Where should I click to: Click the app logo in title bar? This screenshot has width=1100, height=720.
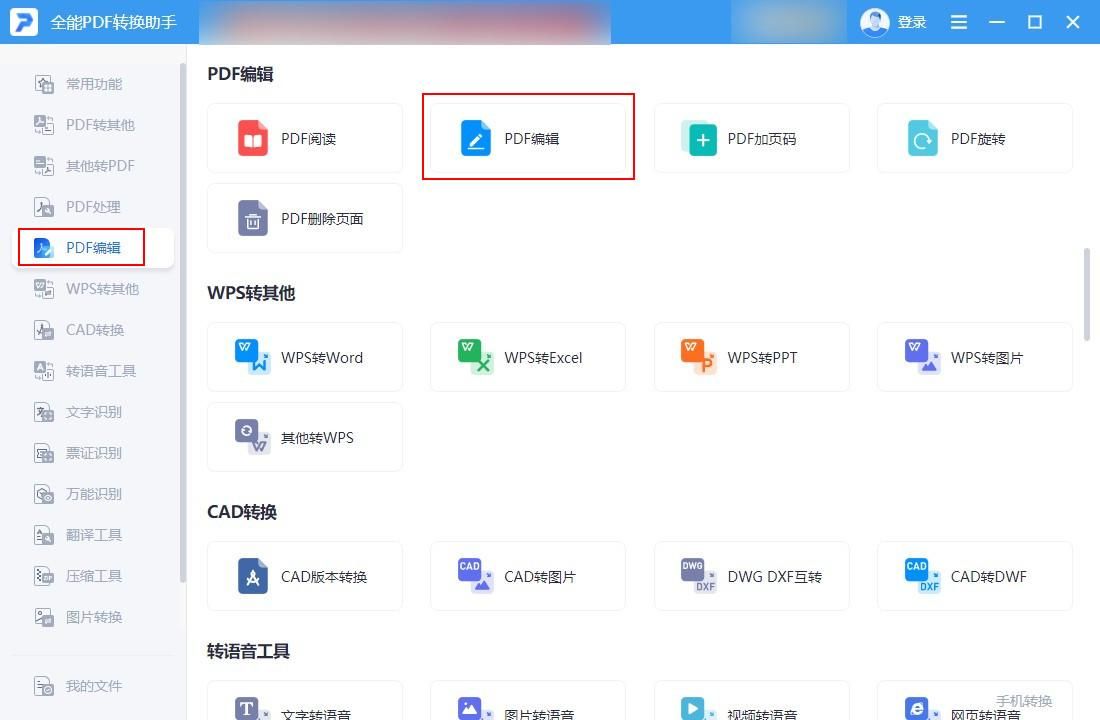tap(24, 22)
